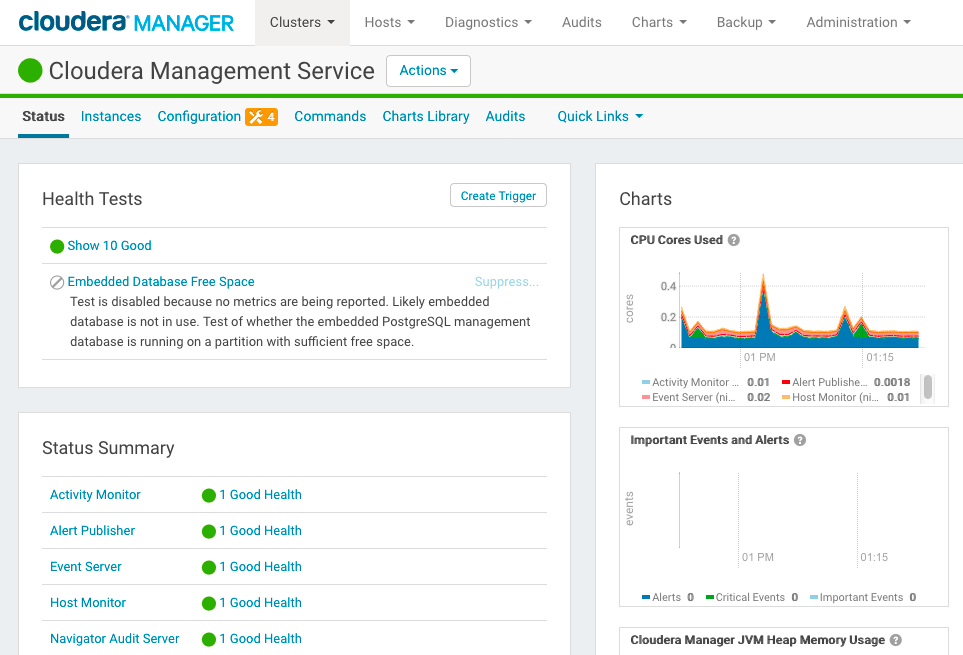963x655 pixels.
Task: Click Host Monitor legend orange swatch
Action: click(786, 398)
